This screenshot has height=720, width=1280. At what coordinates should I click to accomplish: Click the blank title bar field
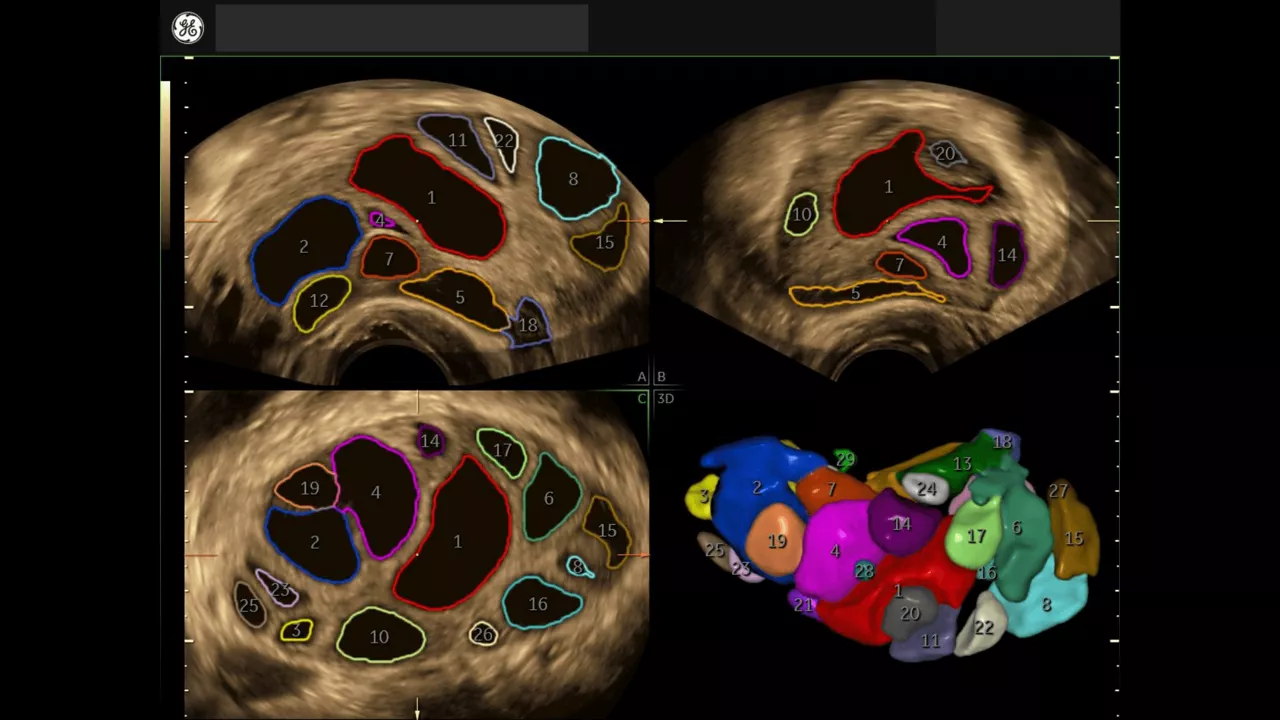click(402, 28)
